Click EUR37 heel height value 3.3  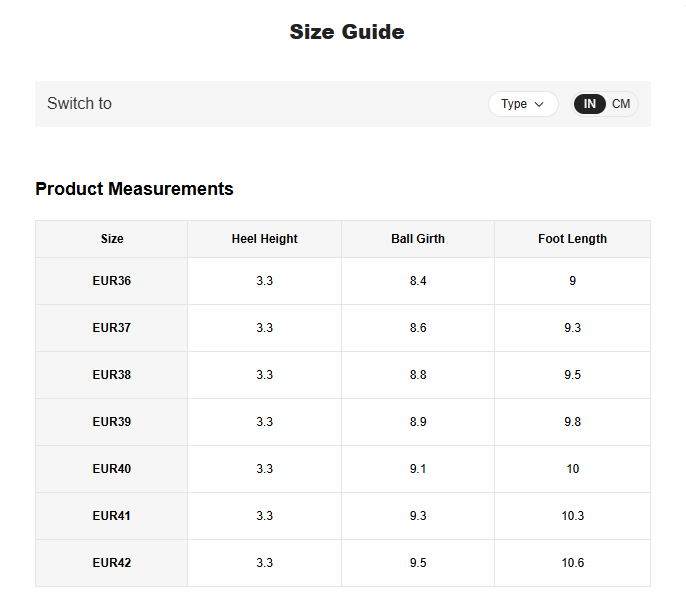tap(265, 328)
